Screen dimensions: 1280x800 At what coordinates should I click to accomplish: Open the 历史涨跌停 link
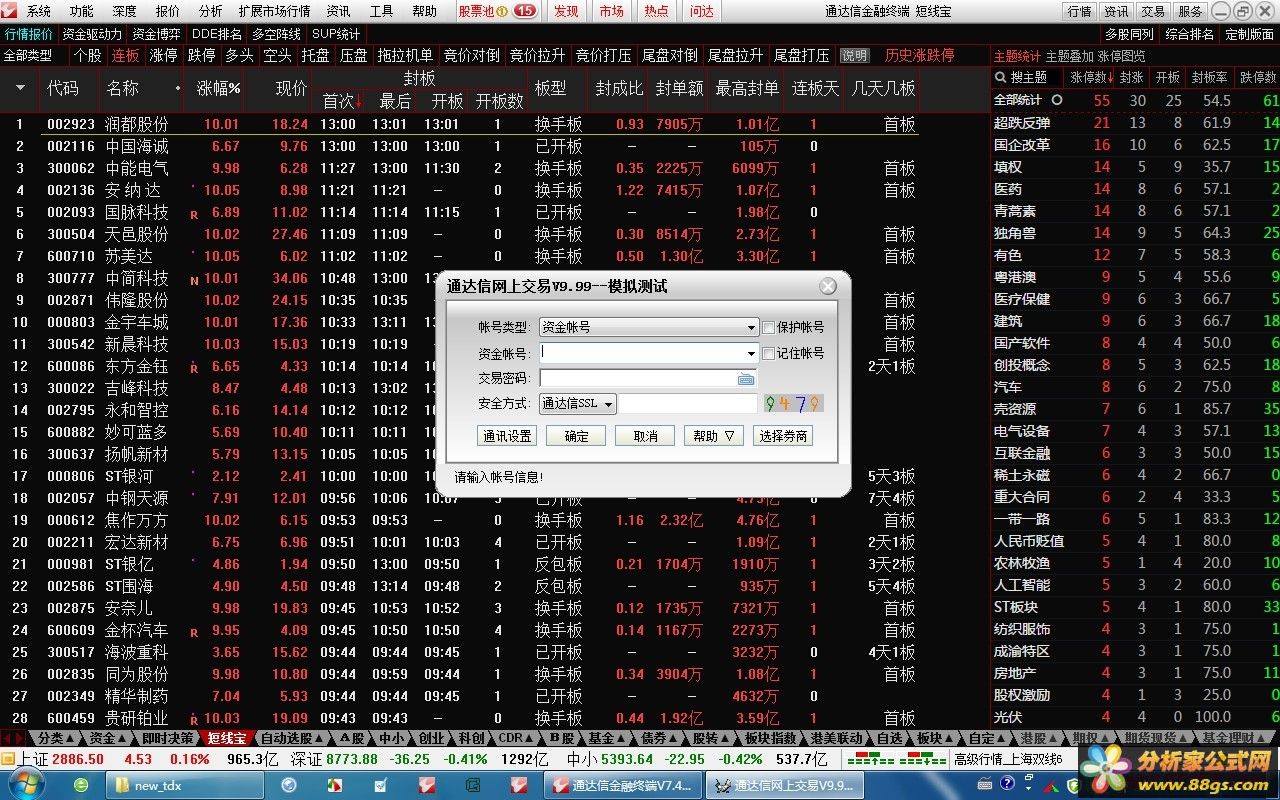[x=919, y=55]
